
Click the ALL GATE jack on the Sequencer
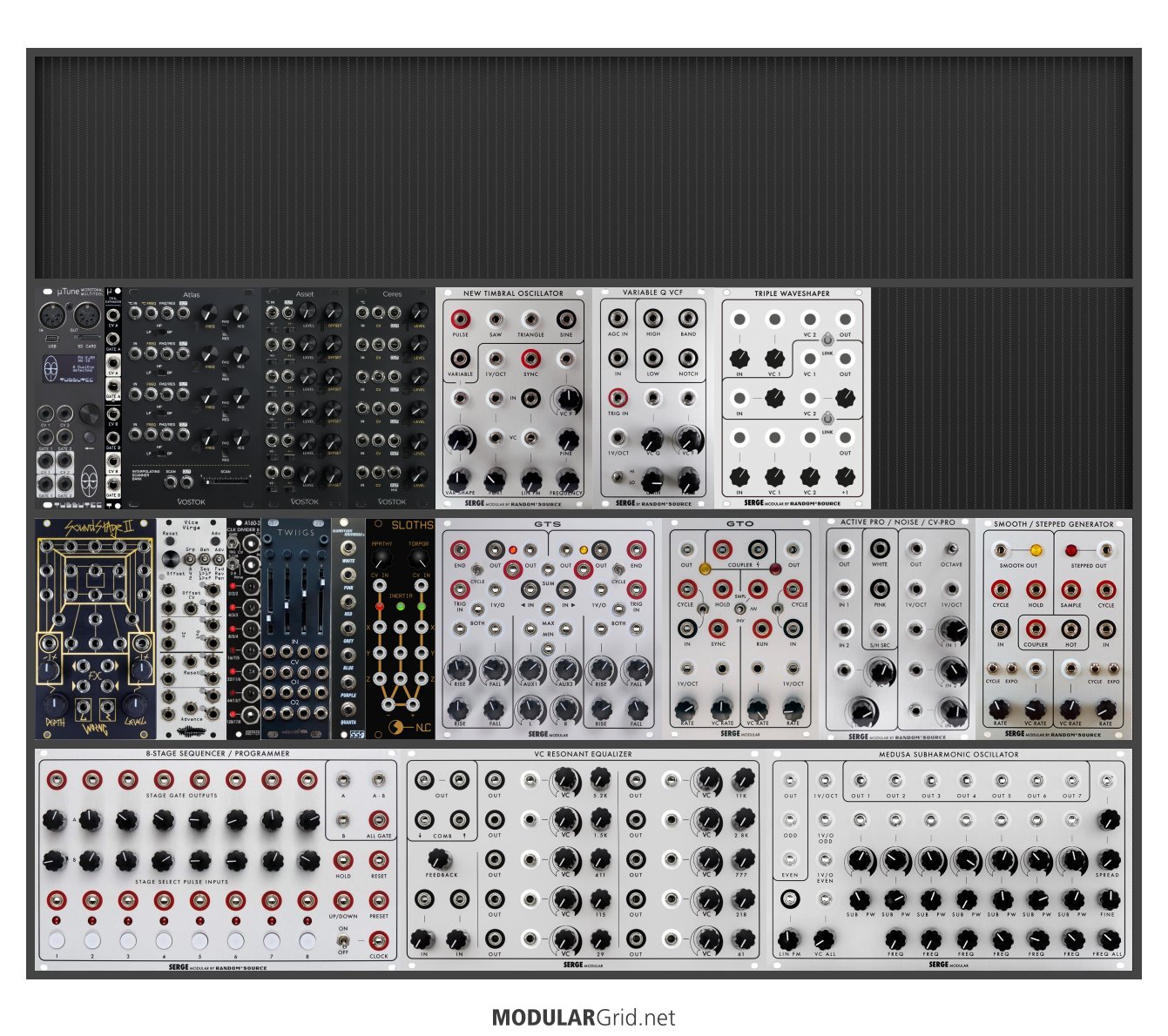379,819
